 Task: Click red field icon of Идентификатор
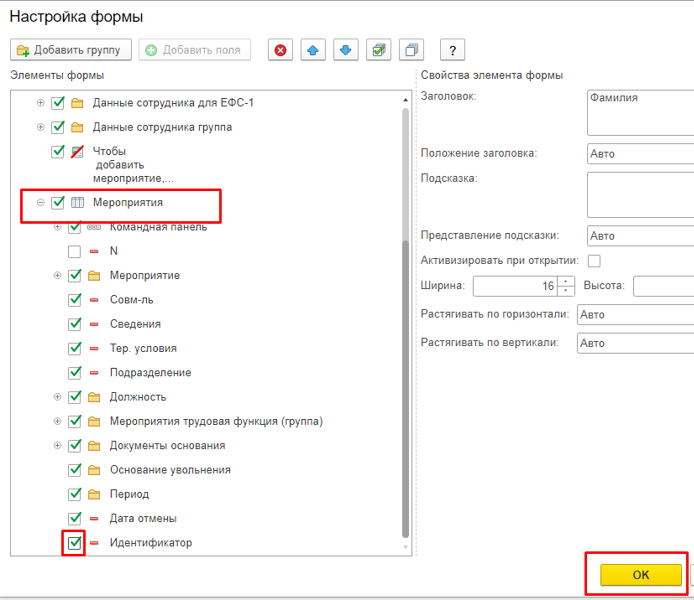[x=94, y=543]
